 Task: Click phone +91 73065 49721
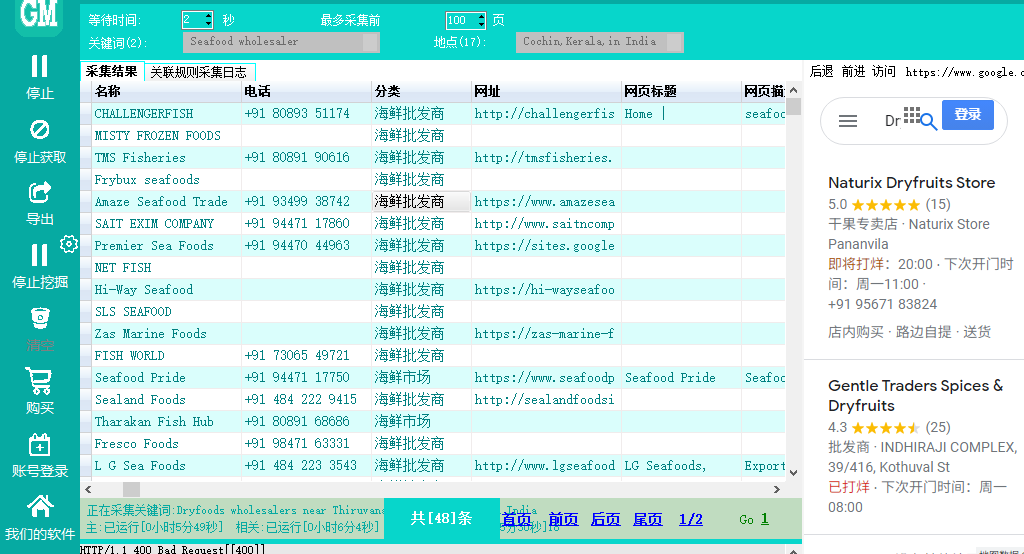297,355
